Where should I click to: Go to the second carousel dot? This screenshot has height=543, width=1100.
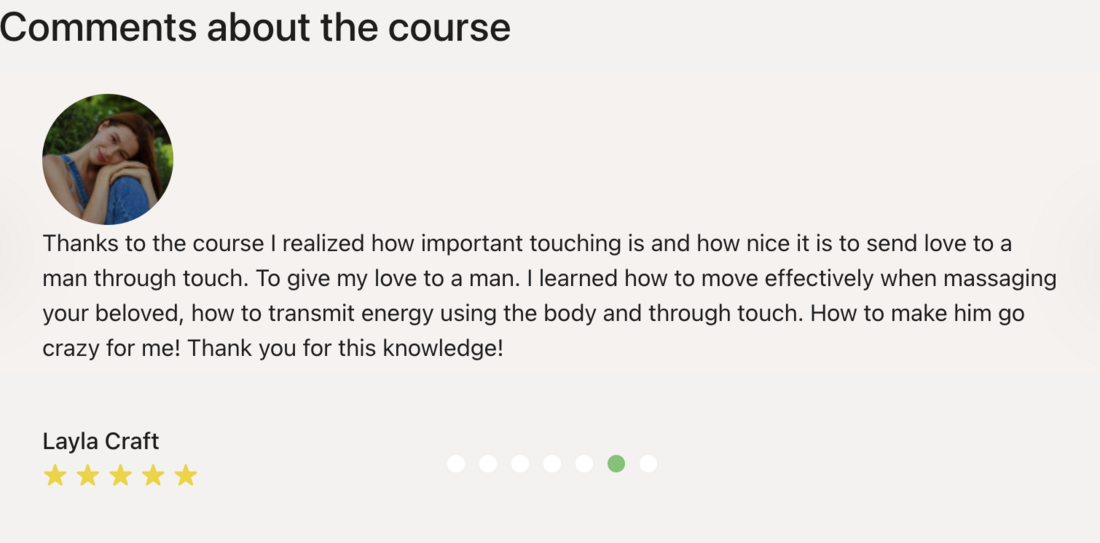point(488,464)
